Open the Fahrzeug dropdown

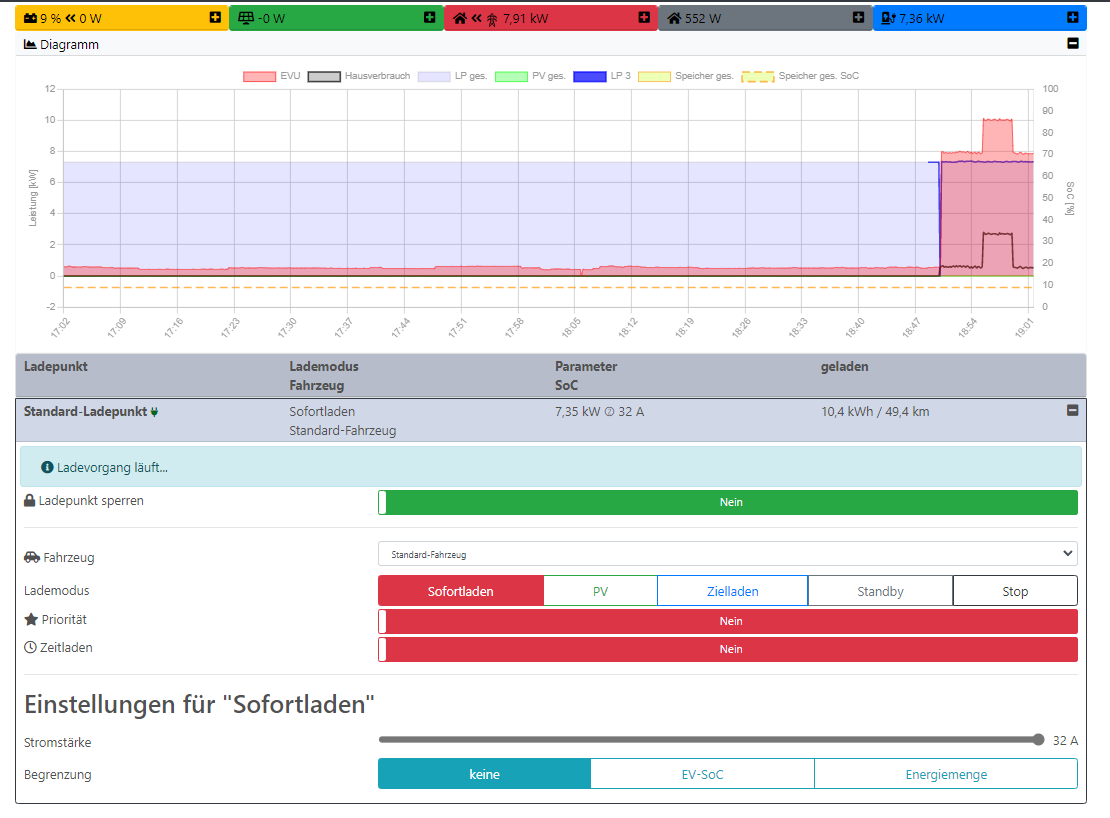point(727,554)
